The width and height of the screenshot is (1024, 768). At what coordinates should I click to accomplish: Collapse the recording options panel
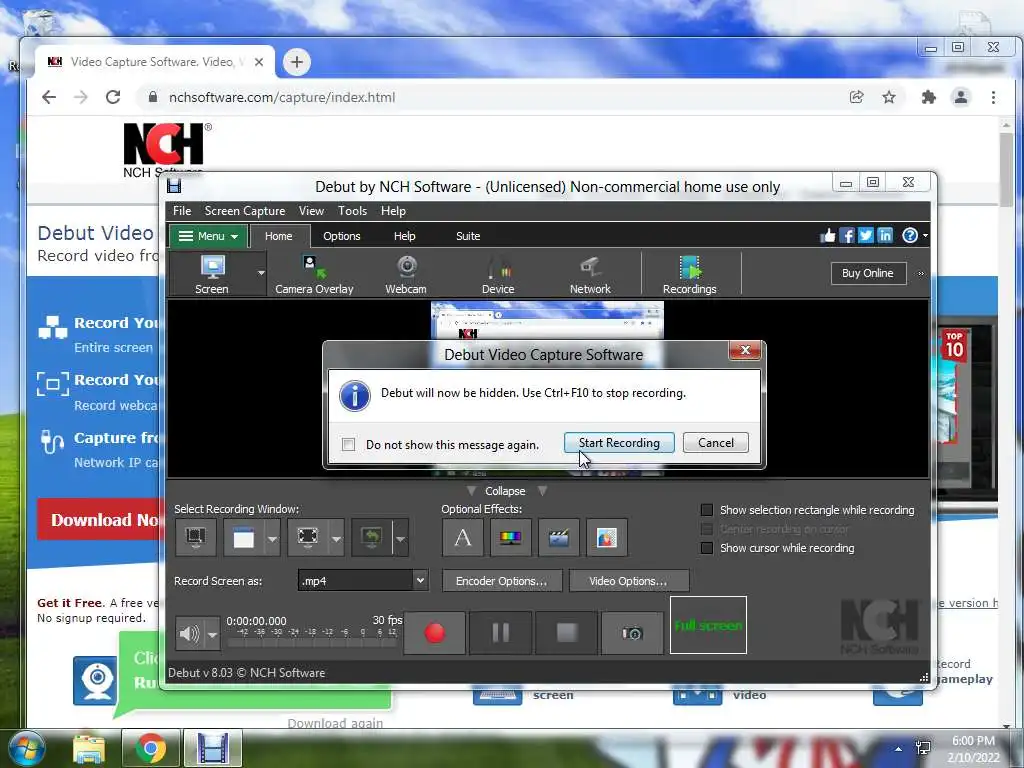tap(505, 490)
